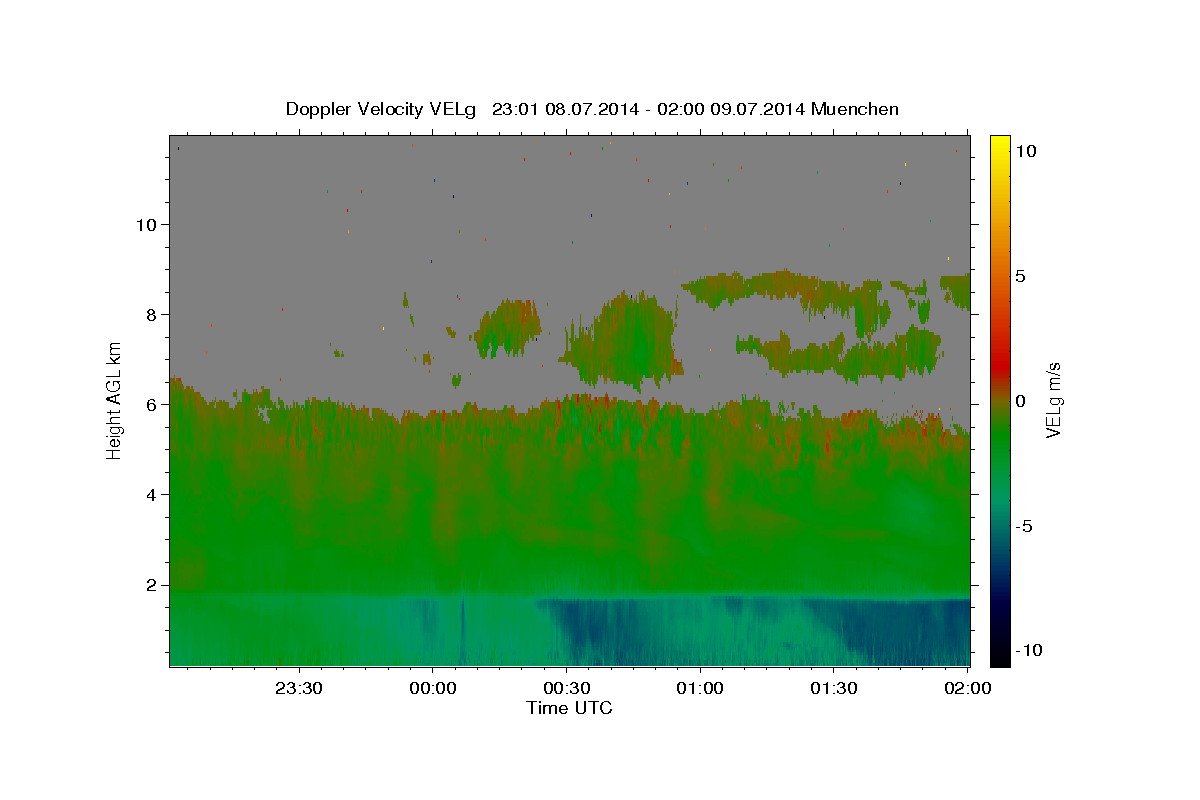
Task: Select the '02:00' time axis label
Action: point(967,688)
